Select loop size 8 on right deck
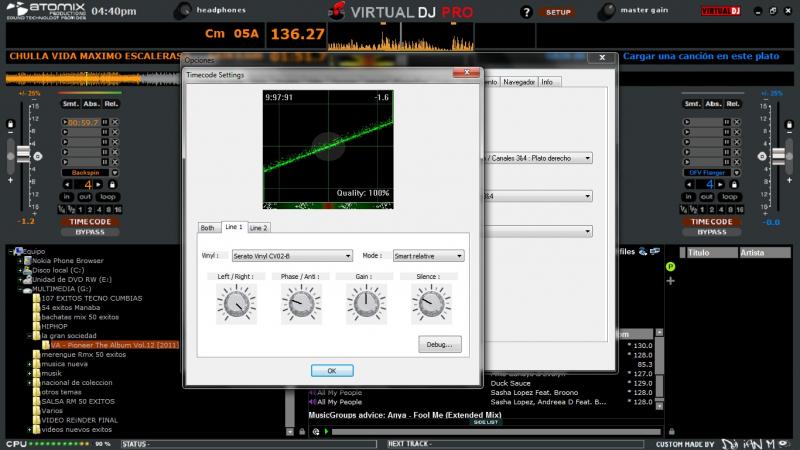 730,209
